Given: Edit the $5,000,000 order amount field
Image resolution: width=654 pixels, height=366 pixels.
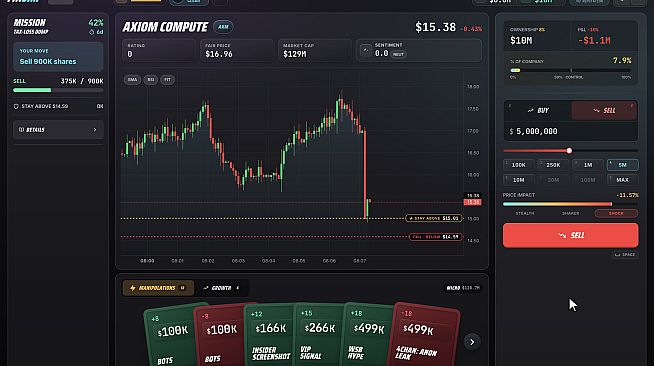Looking at the screenshot, I should point(570,131).
